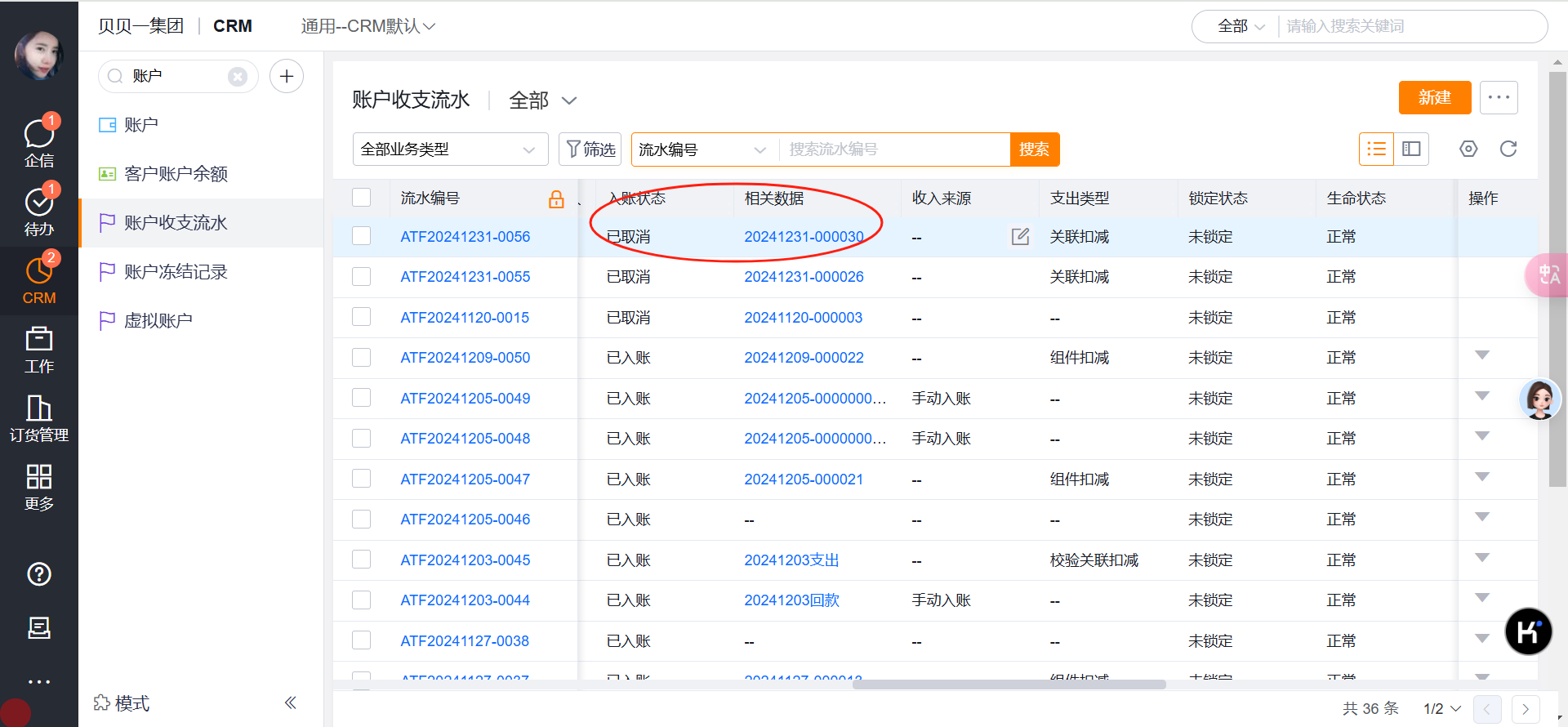Open the 企信 messaging icon
1568x727 pixels.
point(39,142)
